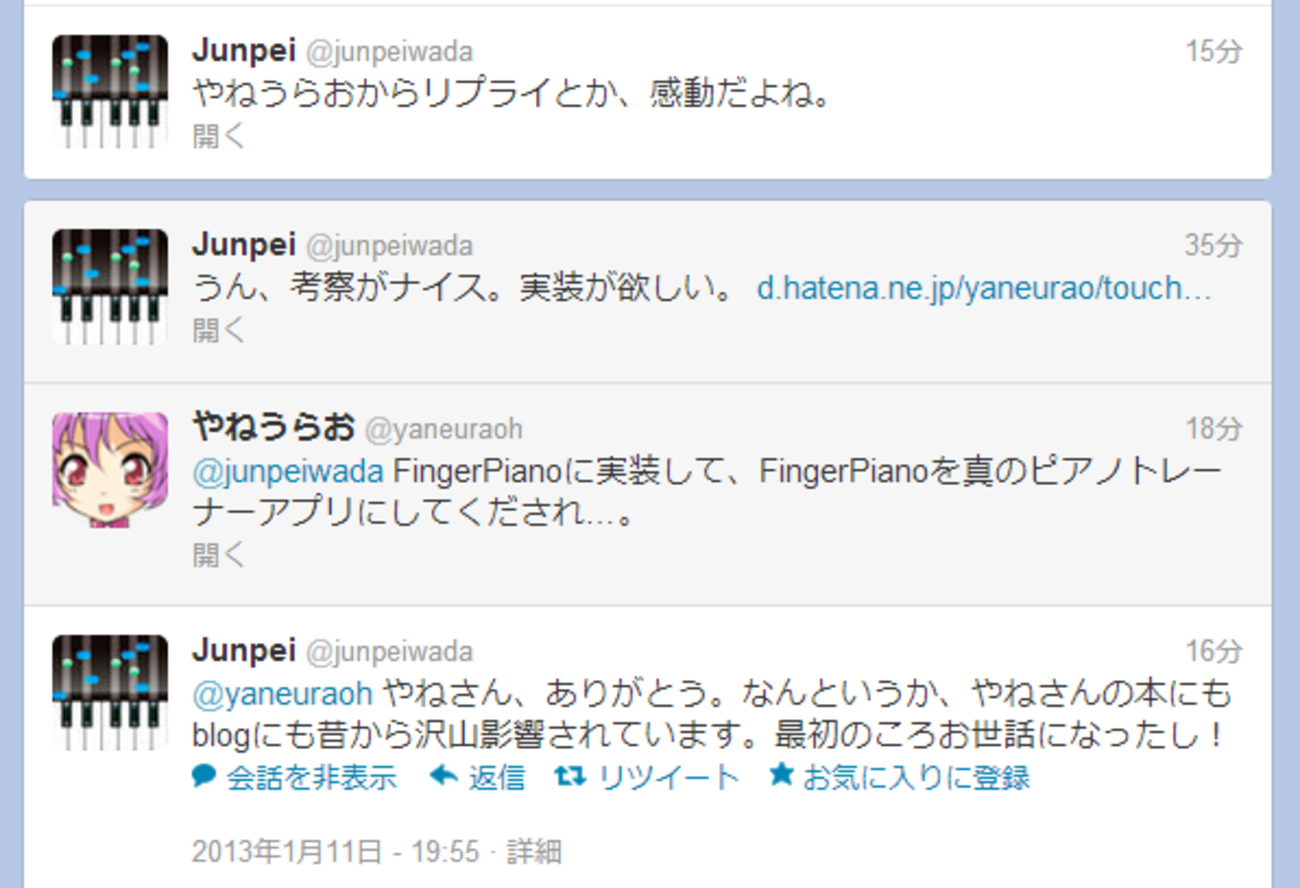Viewport: 1300px width, 888px height.
Task: Click the やねうらお display name
Action: (x=273, y=428)
